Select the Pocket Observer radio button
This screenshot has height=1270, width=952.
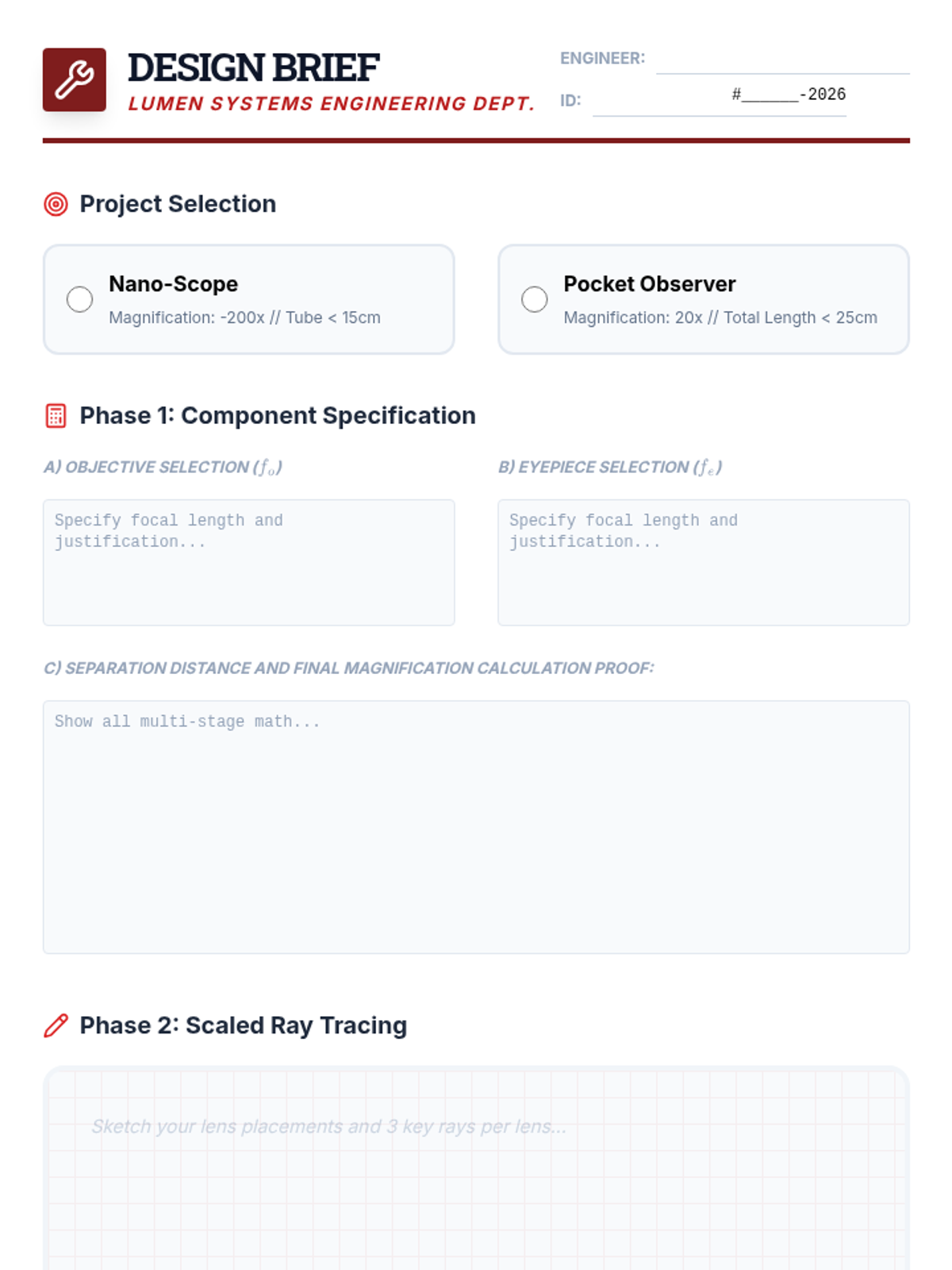pos(534,299)
